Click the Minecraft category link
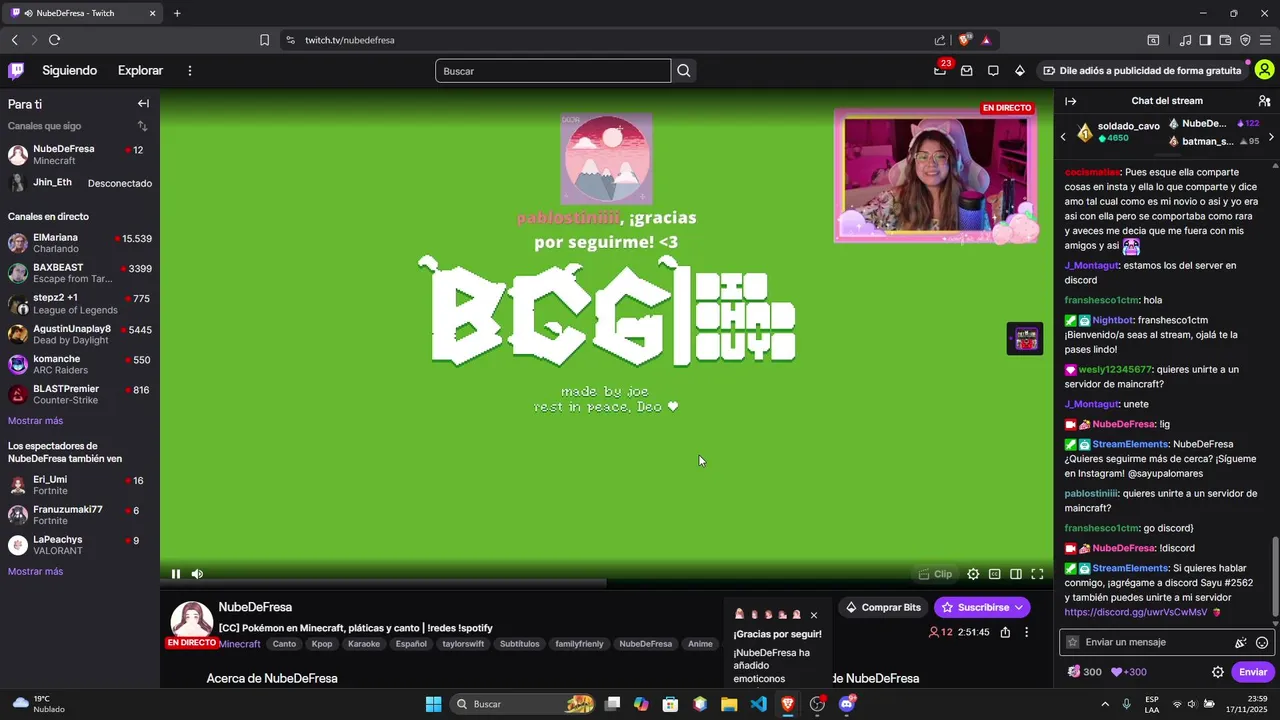 (x=240, y=644)
